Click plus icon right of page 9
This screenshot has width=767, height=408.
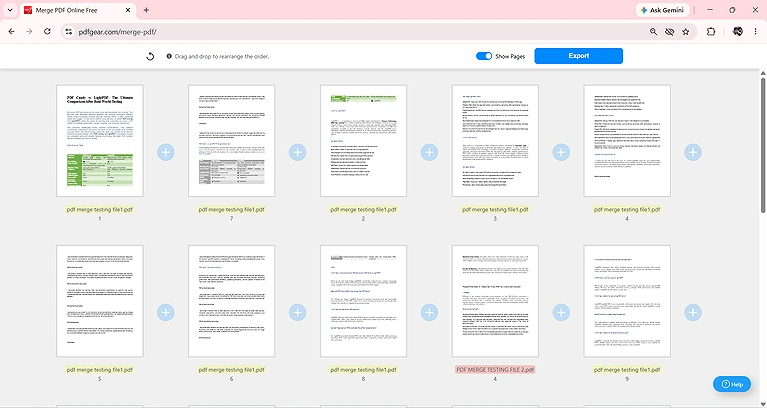(693, 312)
